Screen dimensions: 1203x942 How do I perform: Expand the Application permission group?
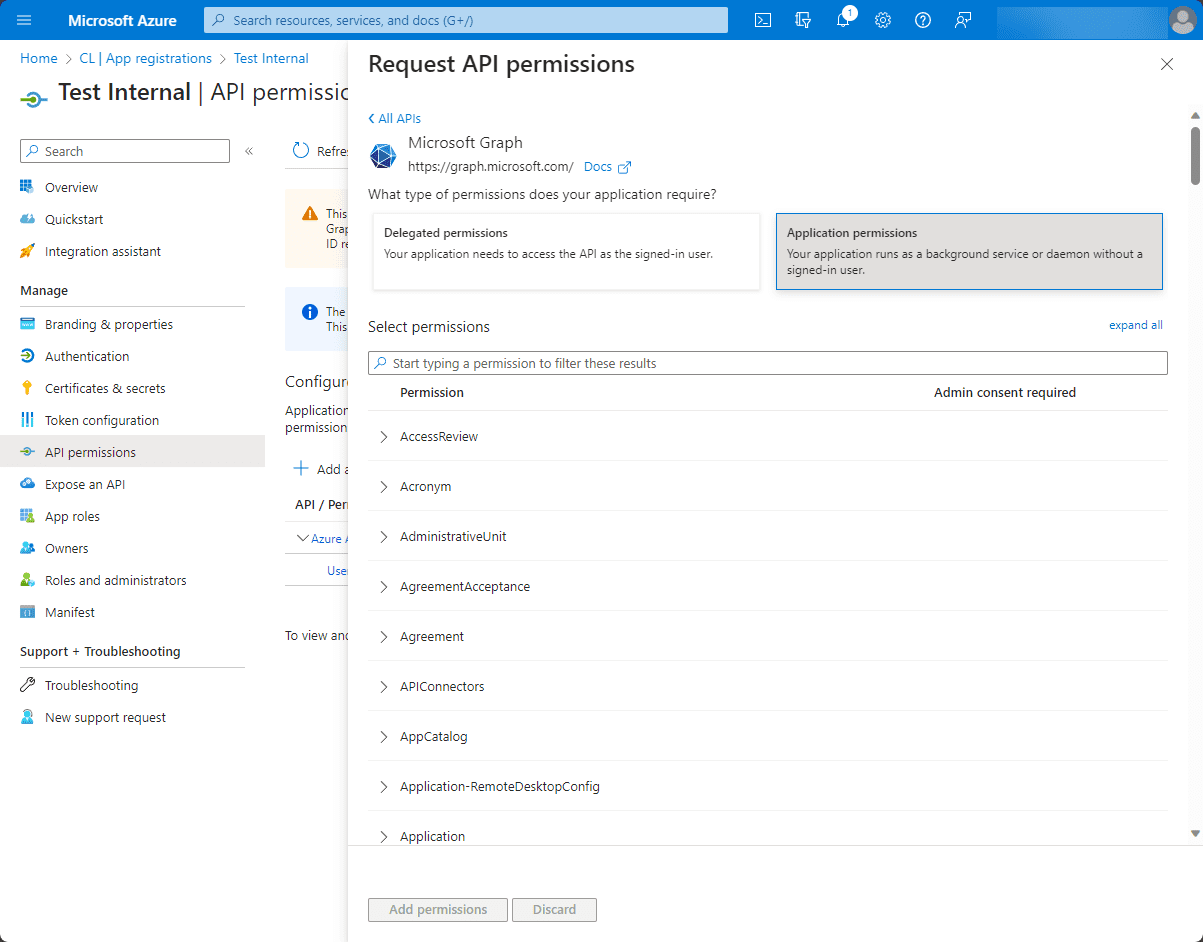(384, 836)
